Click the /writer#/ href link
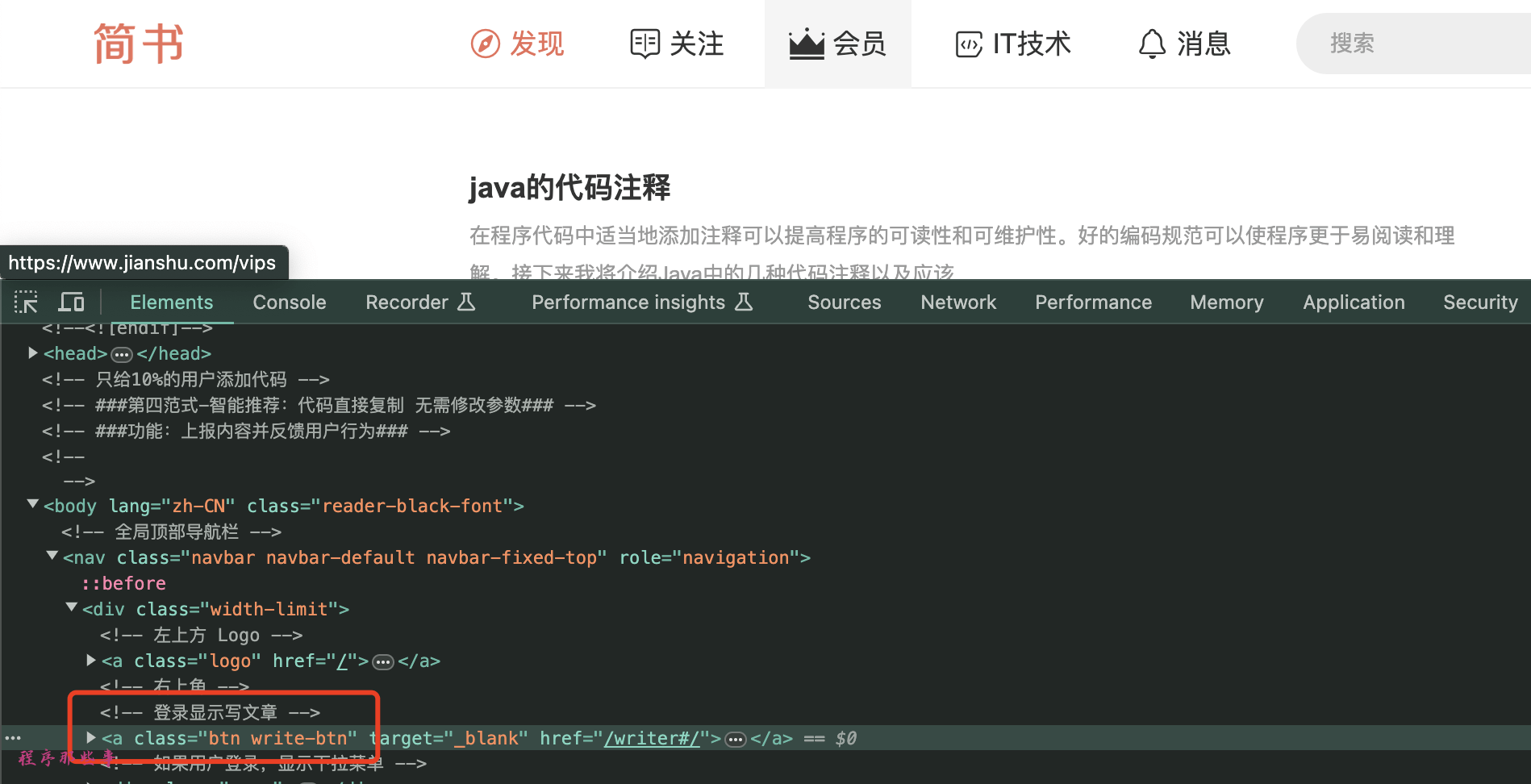The height and width of the screenshot is (784, 1531). [652, 739]
